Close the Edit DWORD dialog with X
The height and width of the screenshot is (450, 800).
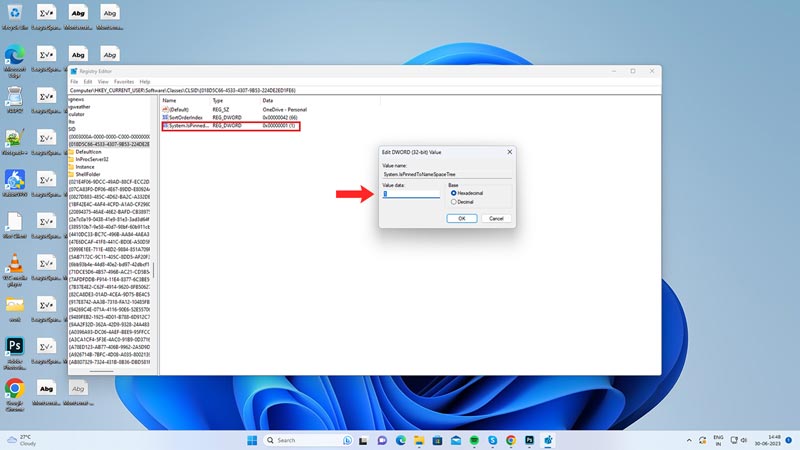[x=509, y=152]
